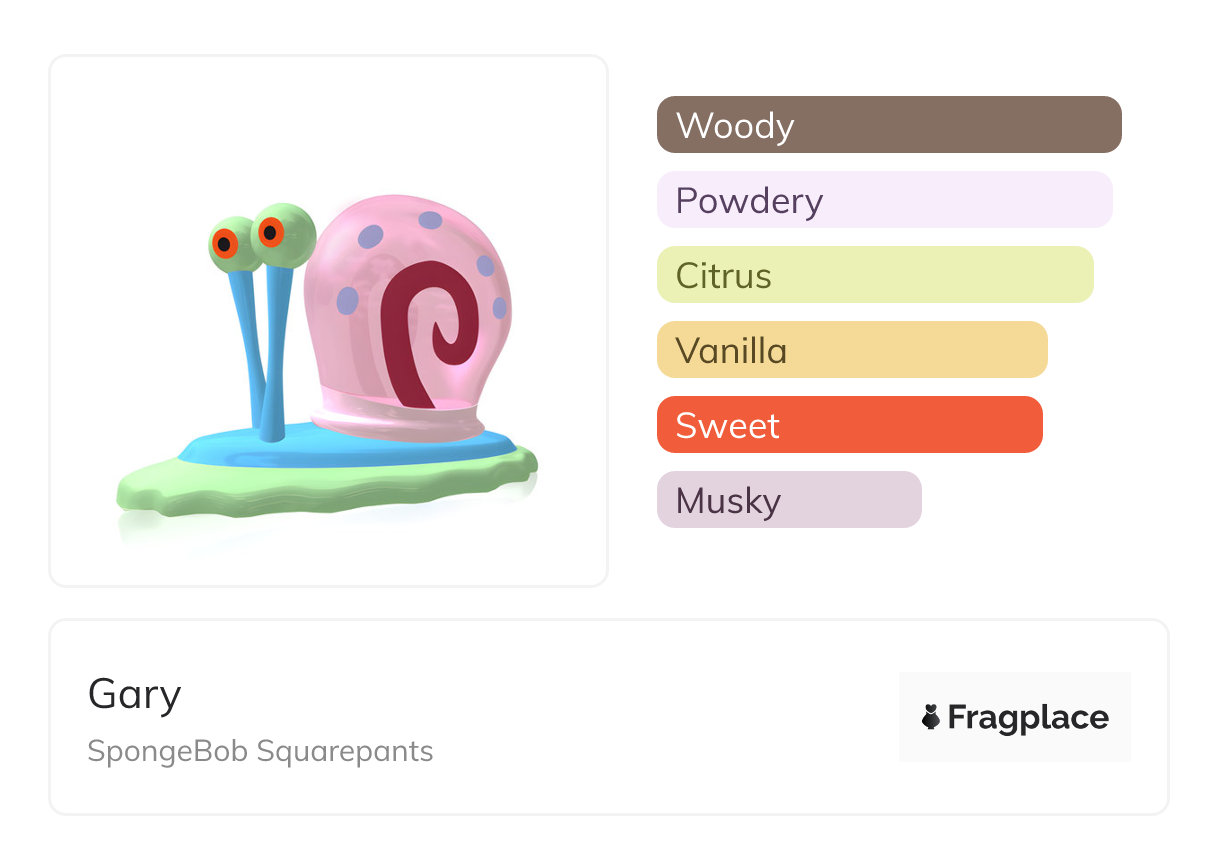Click the Musky accord bar
This screenshot has width=1218, height=864.
point(788,500)
